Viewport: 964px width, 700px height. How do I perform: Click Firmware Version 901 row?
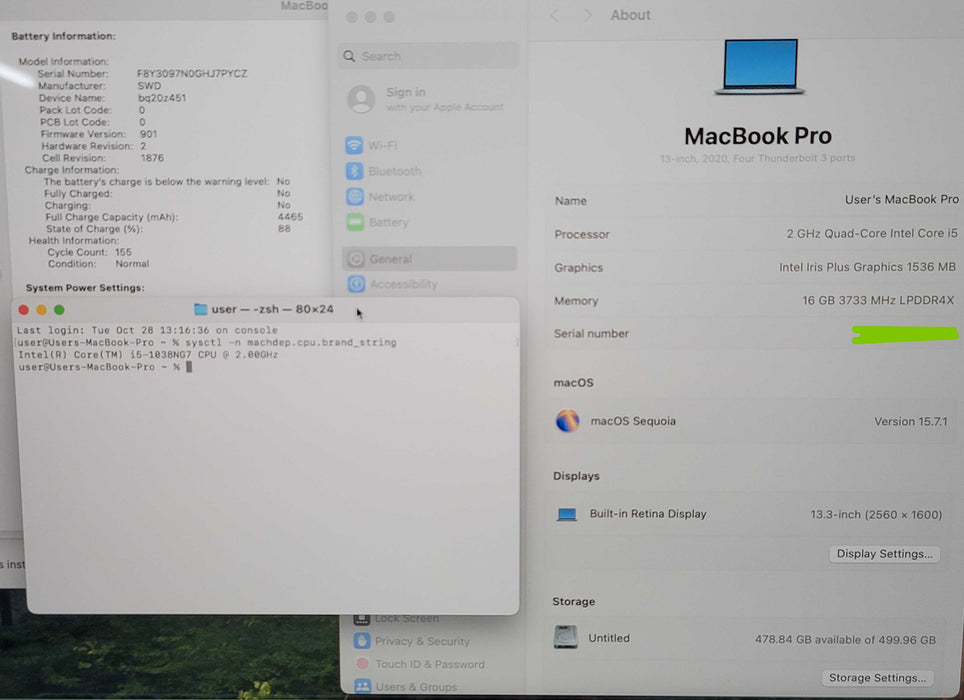(x=98, y=134)
